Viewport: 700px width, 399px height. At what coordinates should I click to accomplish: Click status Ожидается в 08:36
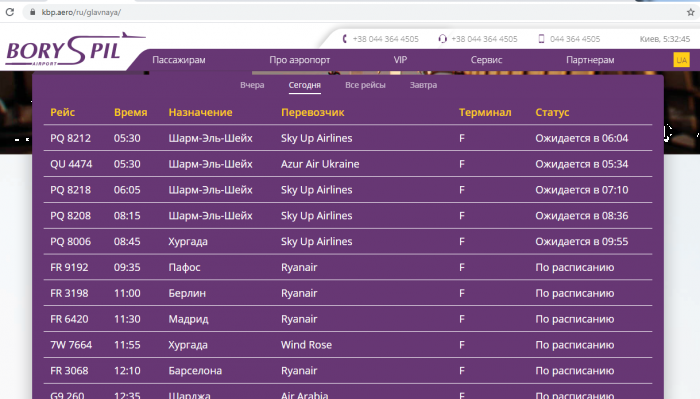tap(582, 216)
